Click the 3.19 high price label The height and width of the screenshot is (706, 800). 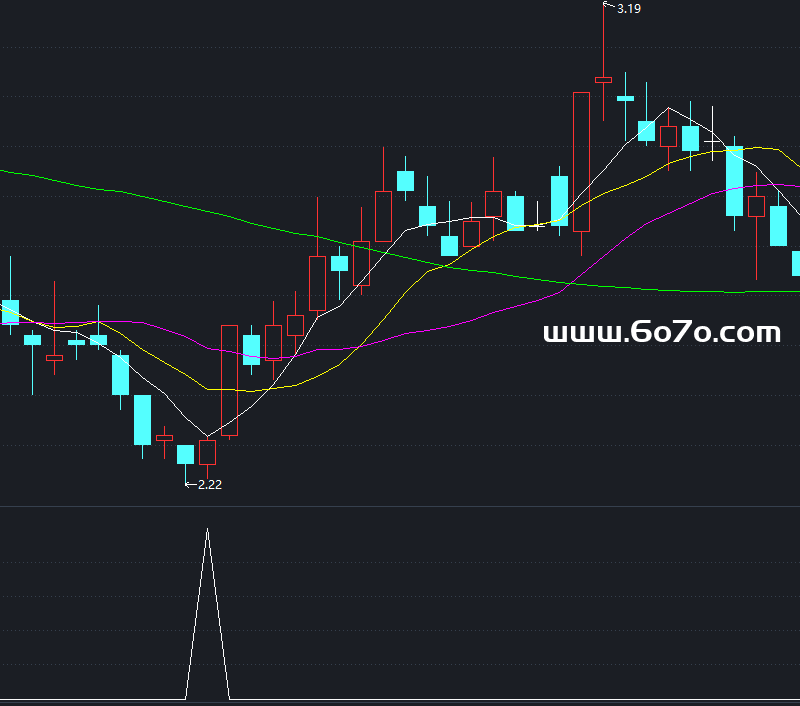(x=629, y=9)
